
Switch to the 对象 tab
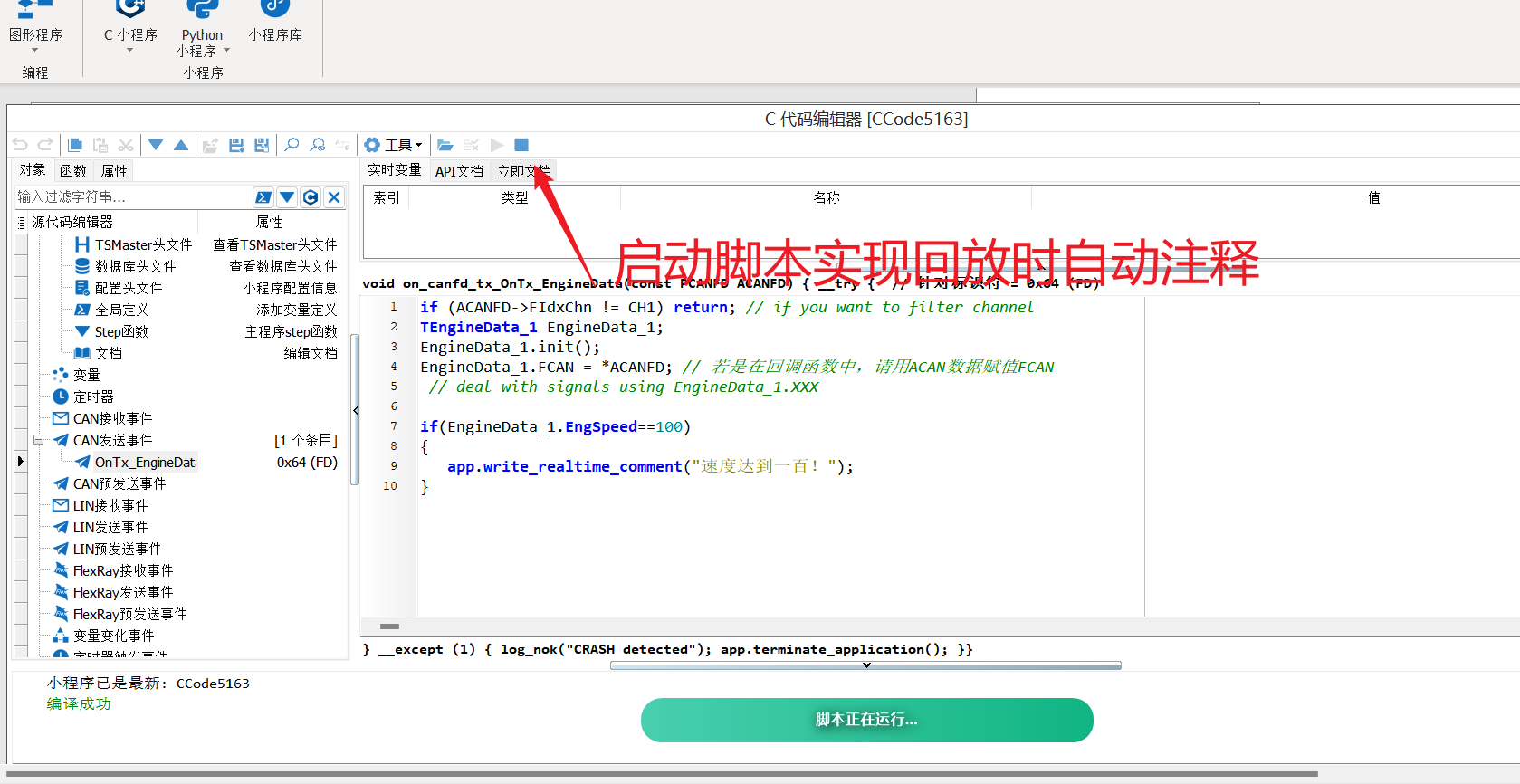(x=33, y=170)
